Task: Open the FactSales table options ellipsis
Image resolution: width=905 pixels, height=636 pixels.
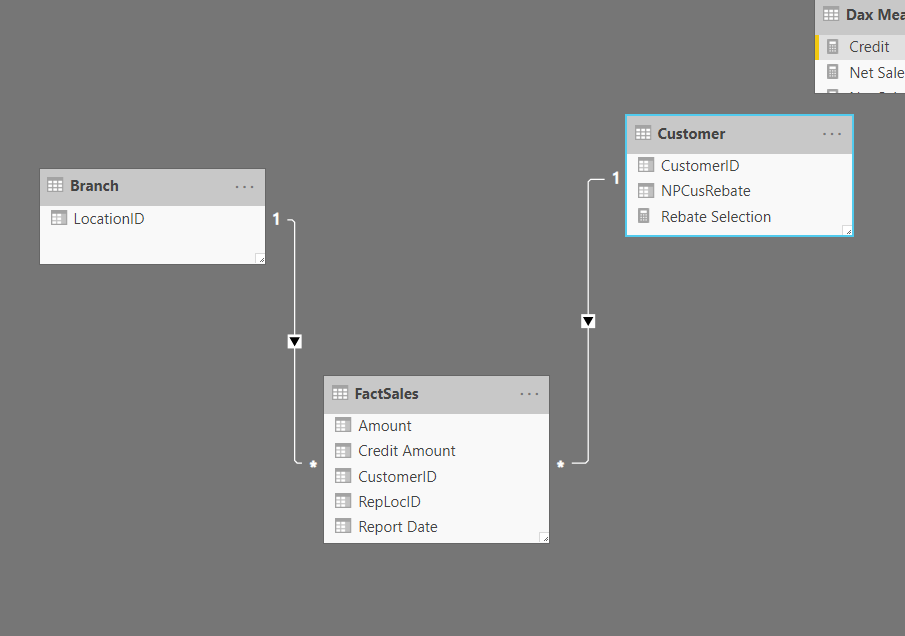Action: click(529, 394)
